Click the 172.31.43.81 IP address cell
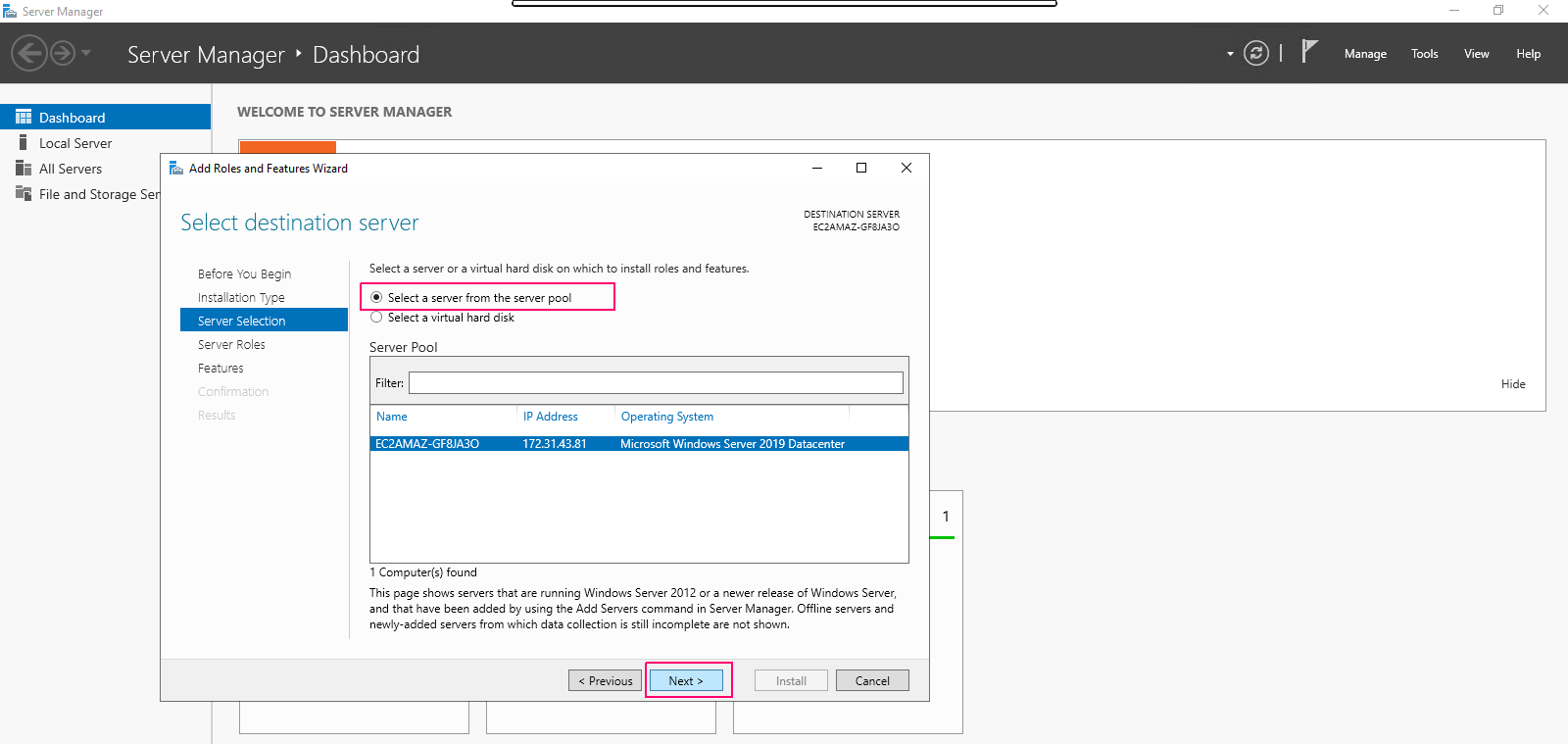This screenshot has width=1568, height=744. pos(555,444)
